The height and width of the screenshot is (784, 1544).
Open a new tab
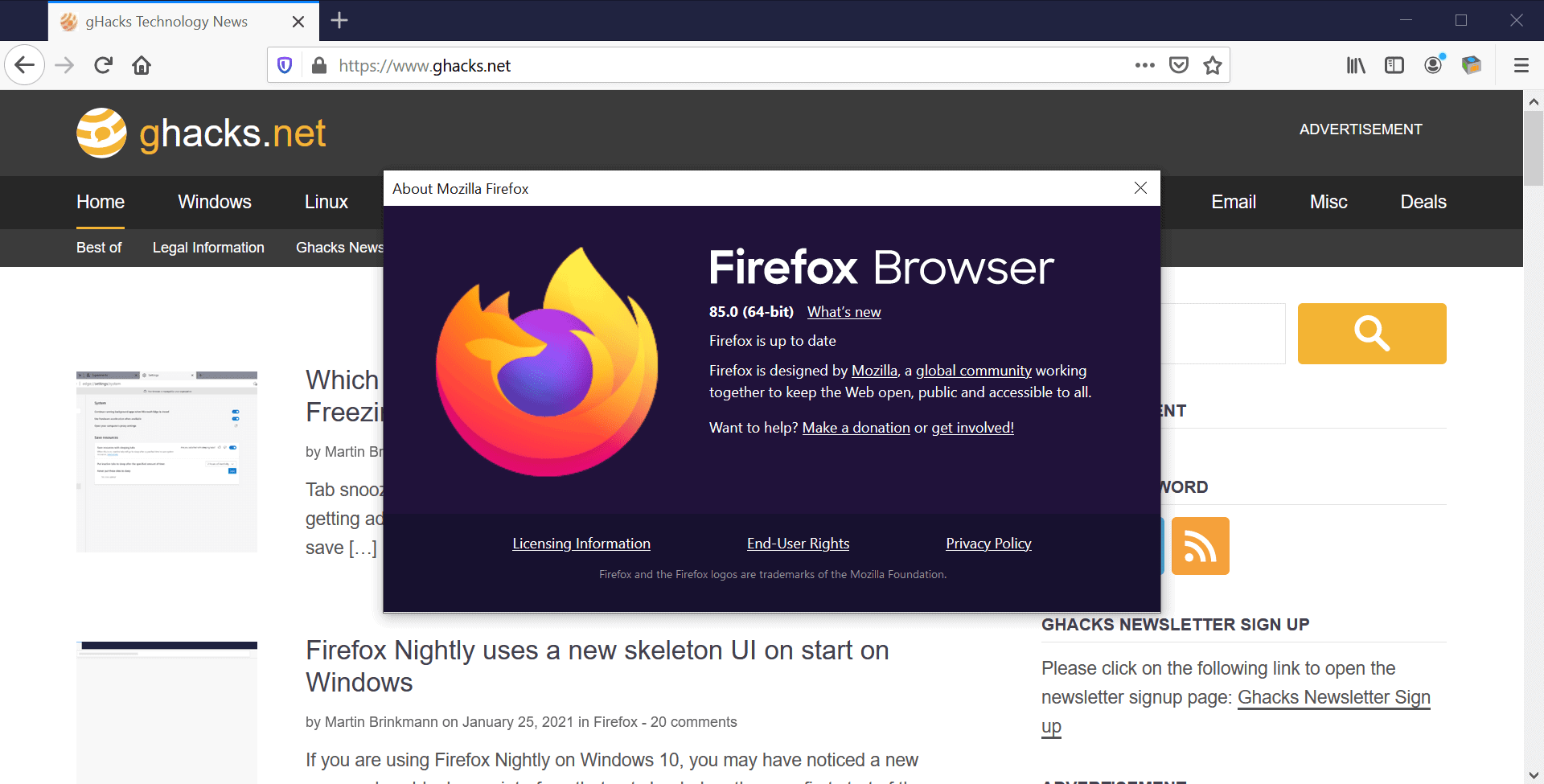click(339, 21)
